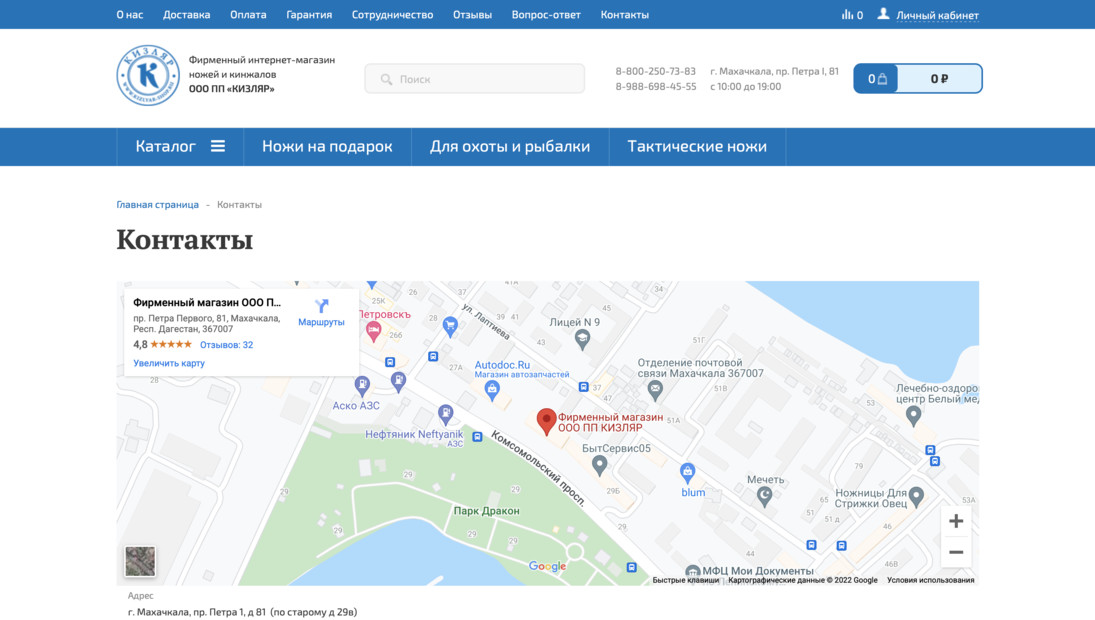
Task: Click the БытСервис05 map pin
Action: click(x=599, y=466)
